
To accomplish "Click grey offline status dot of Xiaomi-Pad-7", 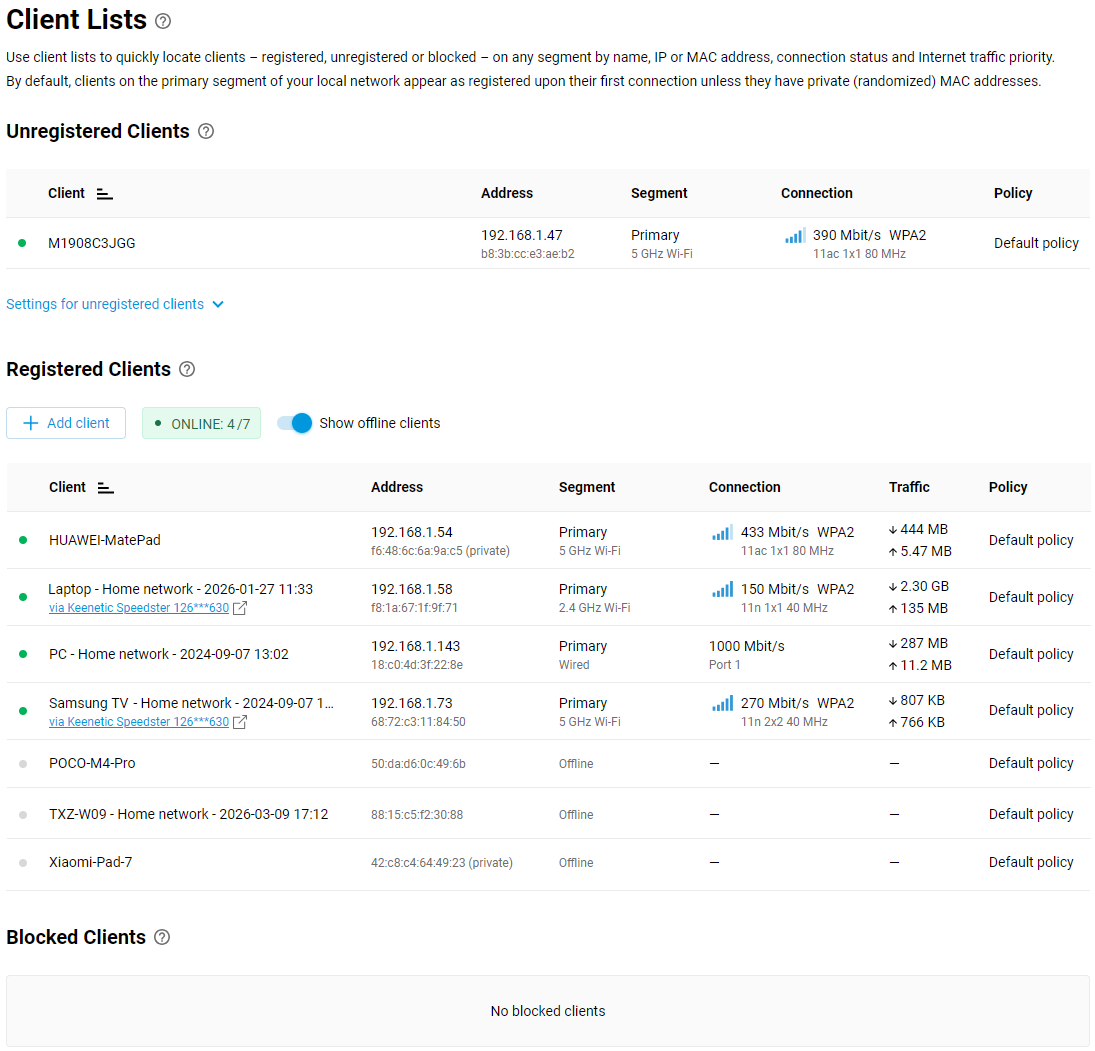I will click(23, 863).
